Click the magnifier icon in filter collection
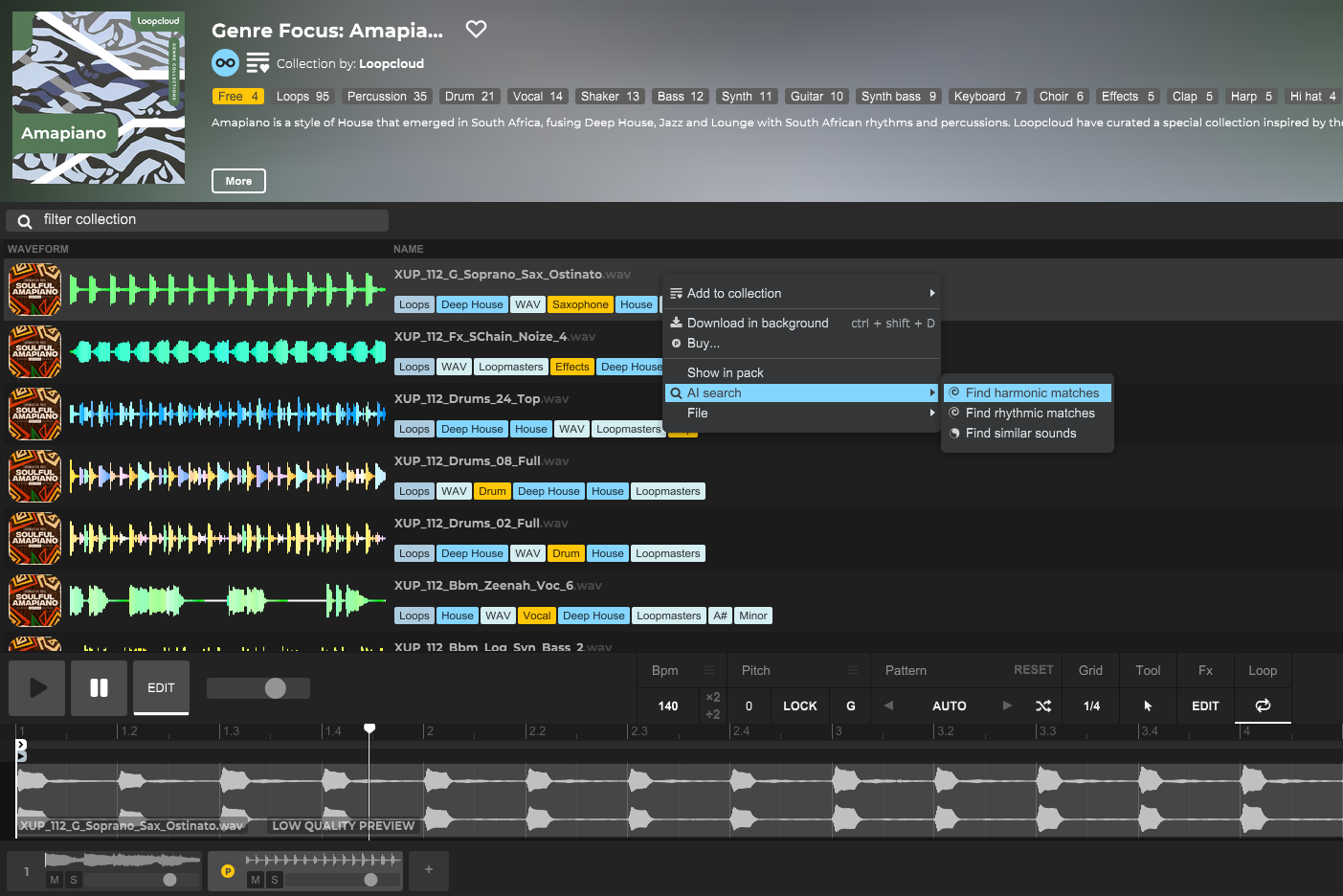This screenshot has width=1343, height=896. point(25,221)
